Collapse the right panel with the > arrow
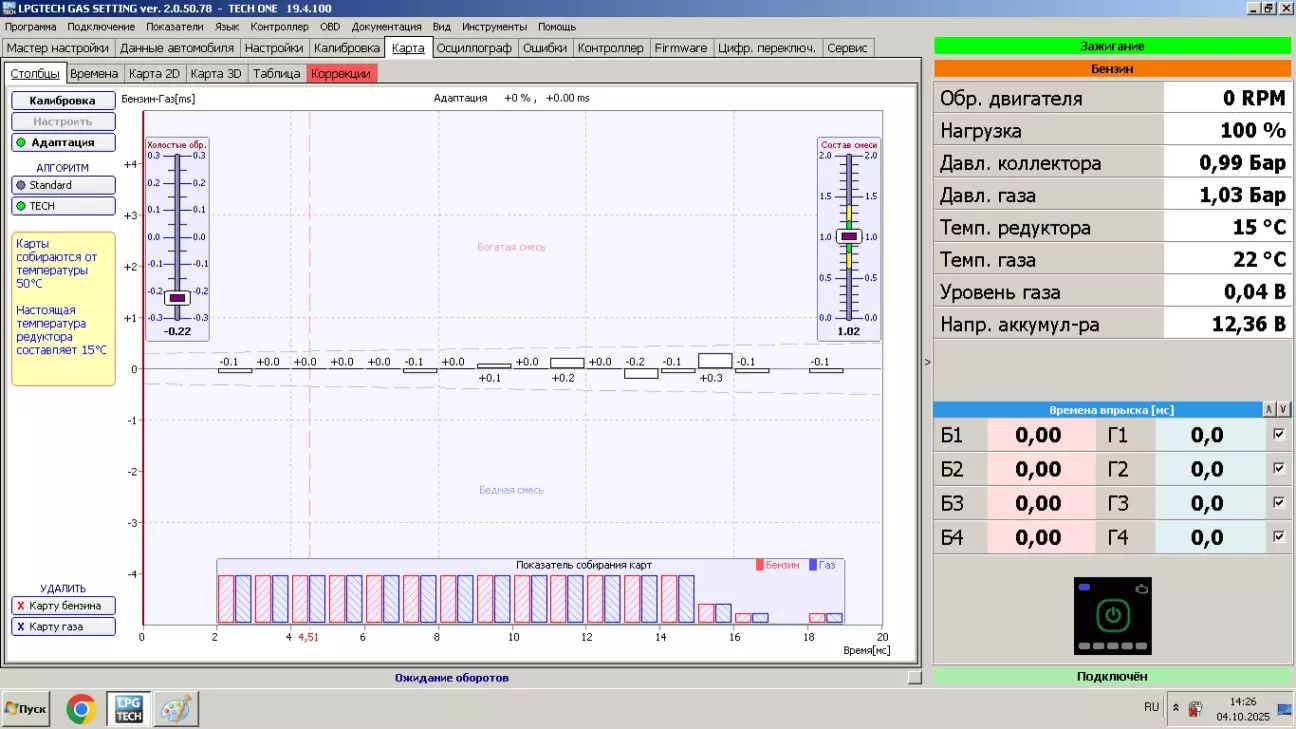The height and width of the screenshot is (729, 1296). click(927, 363)
